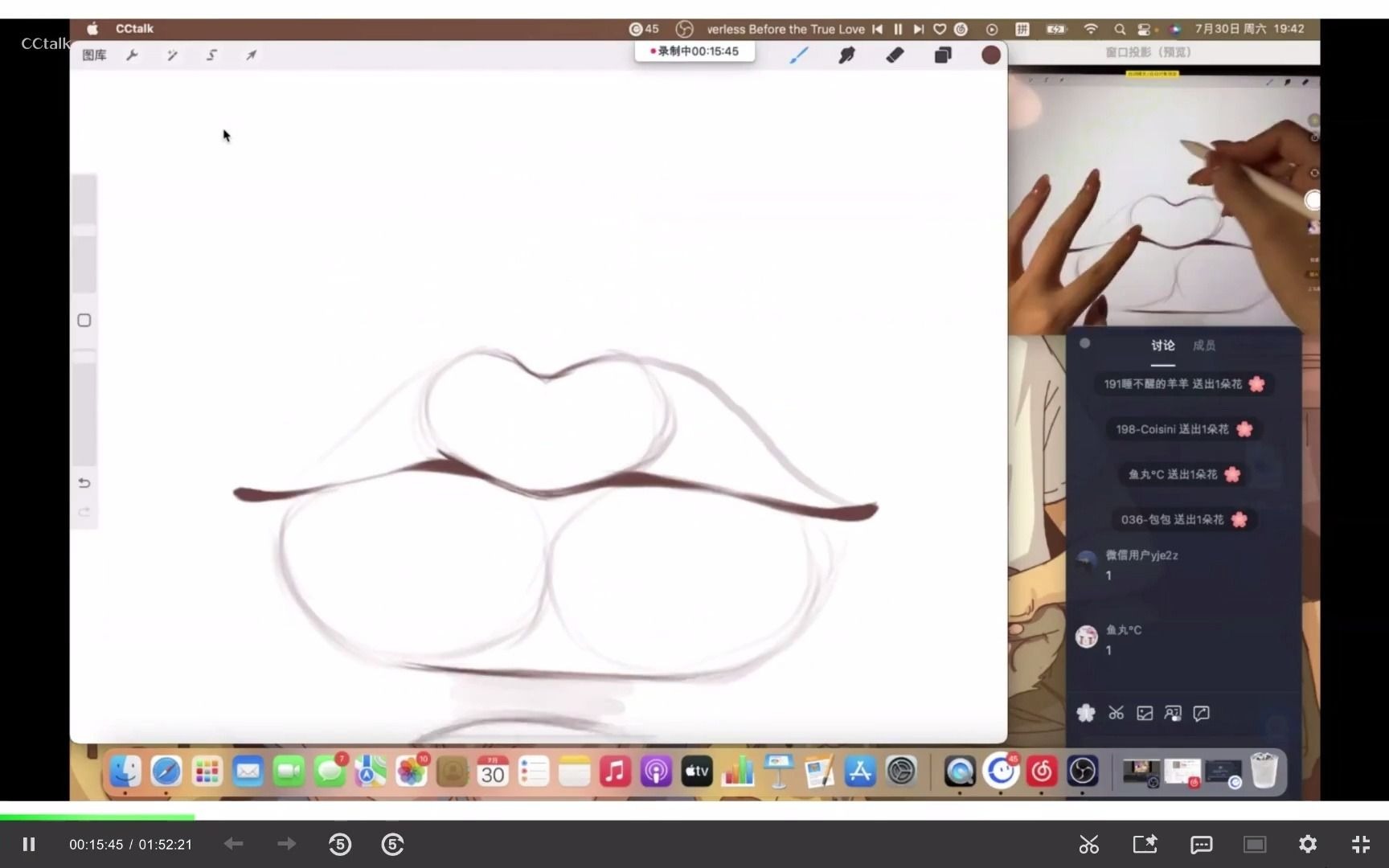This screenshot has width=1389, height=868.
Task: Click the Procreate undo arrow
Action: pos(84,483)
